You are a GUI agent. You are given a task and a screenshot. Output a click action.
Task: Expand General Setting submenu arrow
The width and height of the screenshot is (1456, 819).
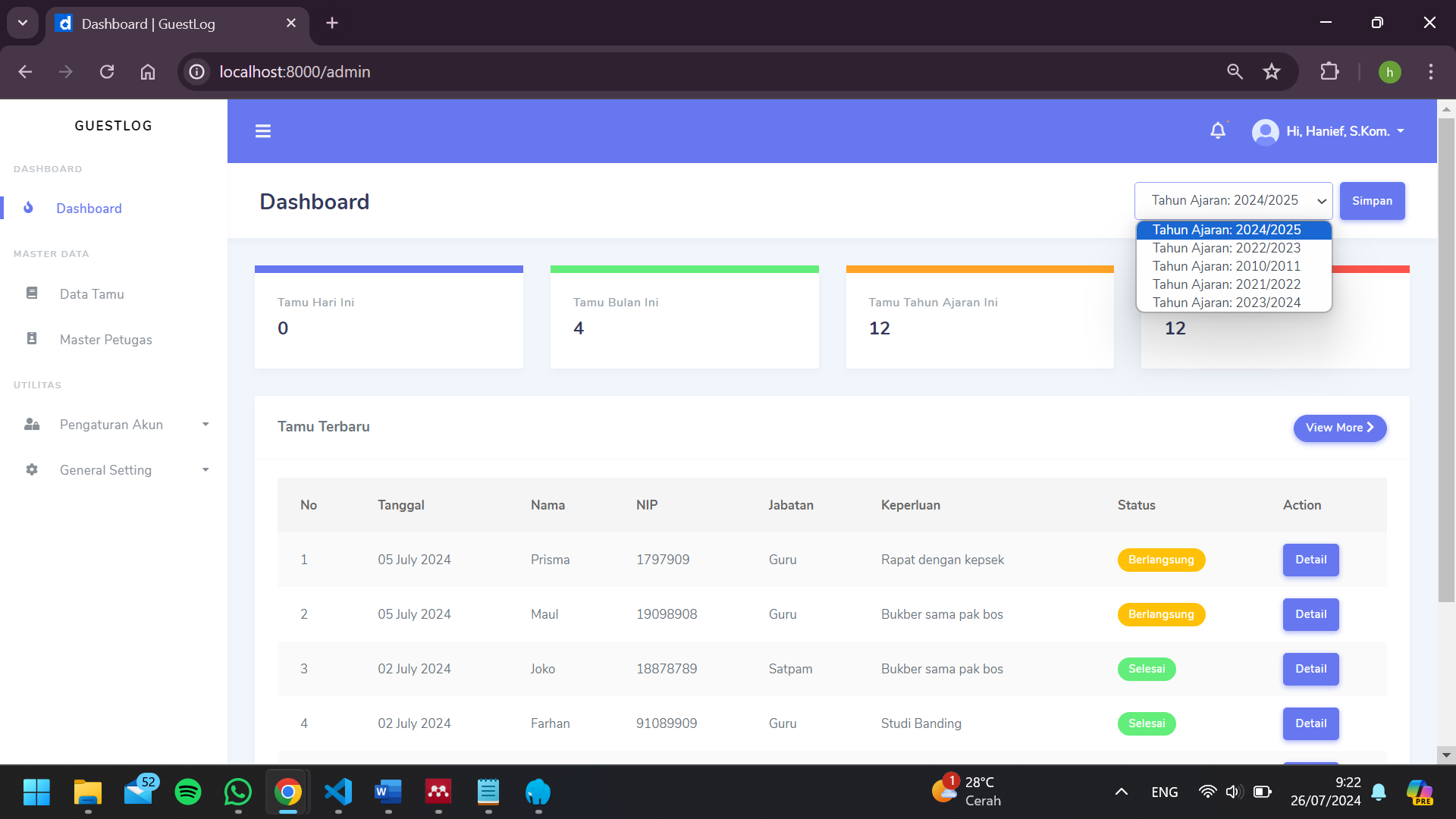coord(206,469)
